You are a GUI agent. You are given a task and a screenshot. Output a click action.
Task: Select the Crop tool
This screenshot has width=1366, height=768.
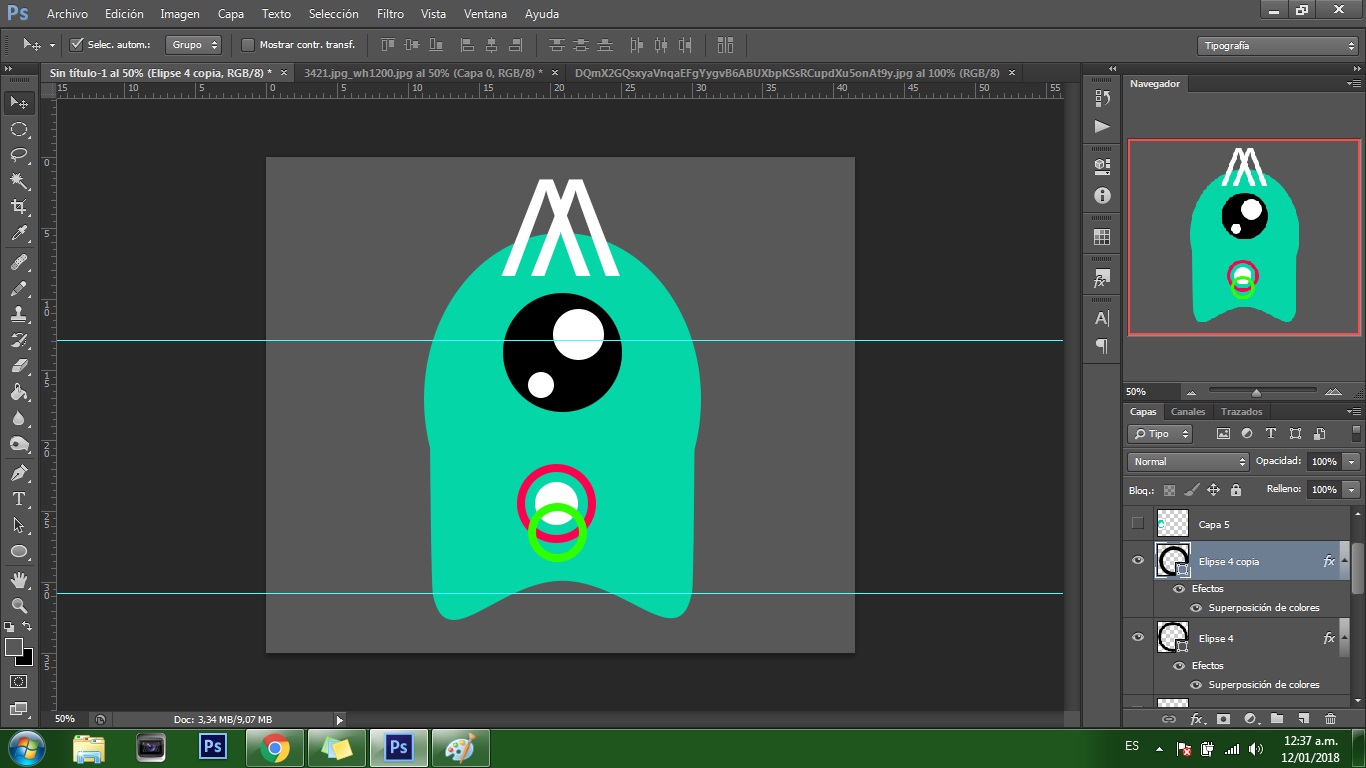pos(19,207)
